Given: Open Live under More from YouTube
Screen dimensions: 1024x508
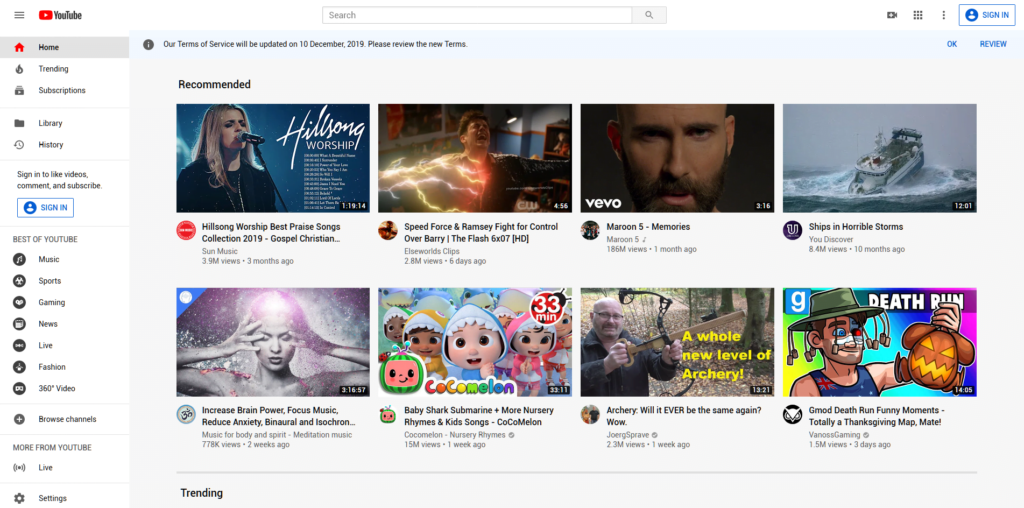Looking at the screenshot, I should 64,468.
